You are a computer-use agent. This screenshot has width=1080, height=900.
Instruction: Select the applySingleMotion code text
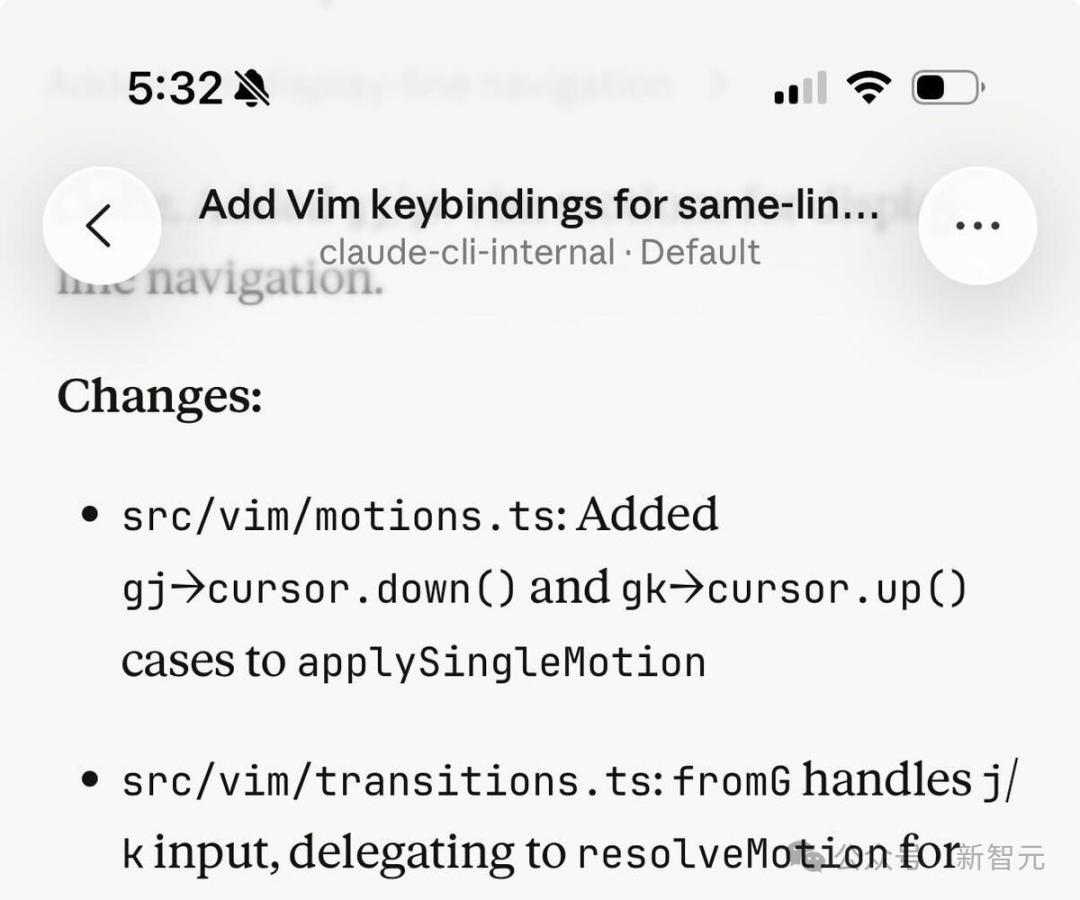502,663
